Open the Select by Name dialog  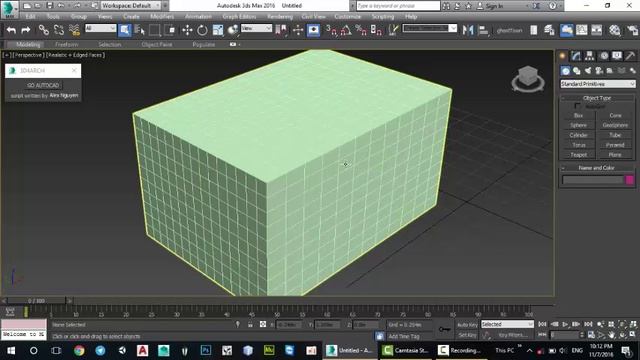coord(140,30)
